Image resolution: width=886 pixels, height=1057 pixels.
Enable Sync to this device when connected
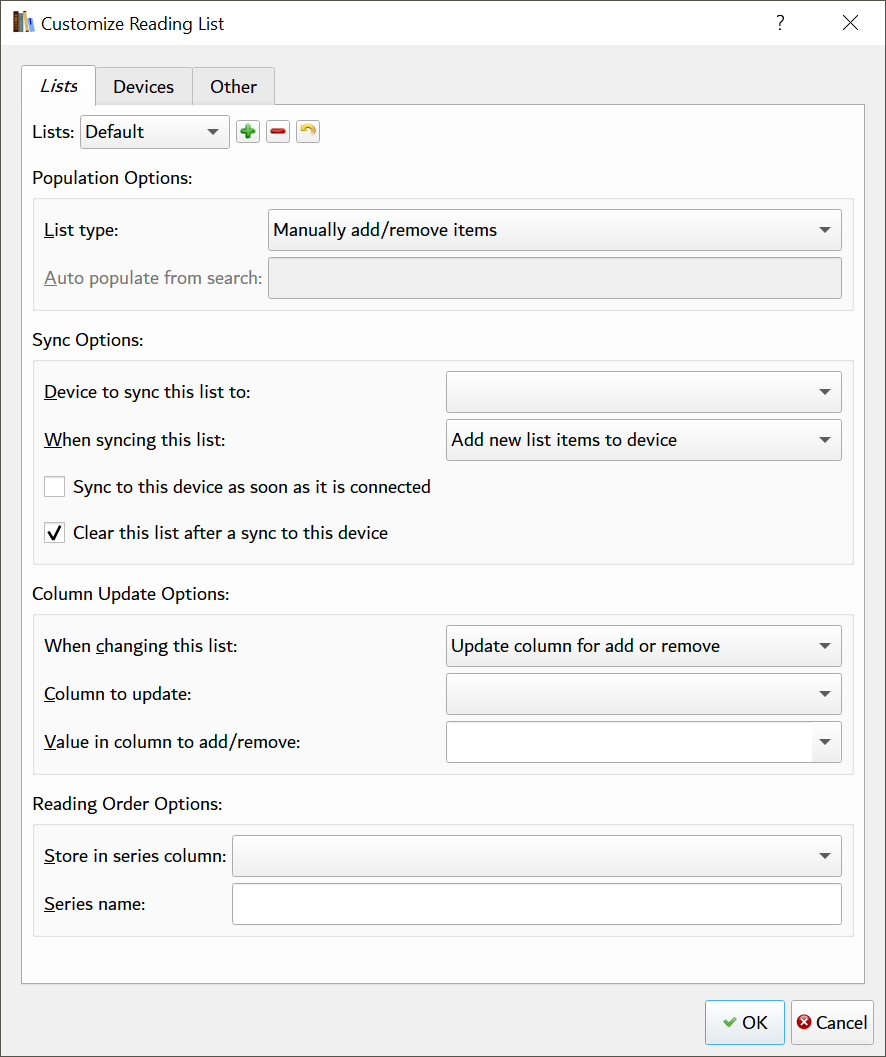point(55,488)
